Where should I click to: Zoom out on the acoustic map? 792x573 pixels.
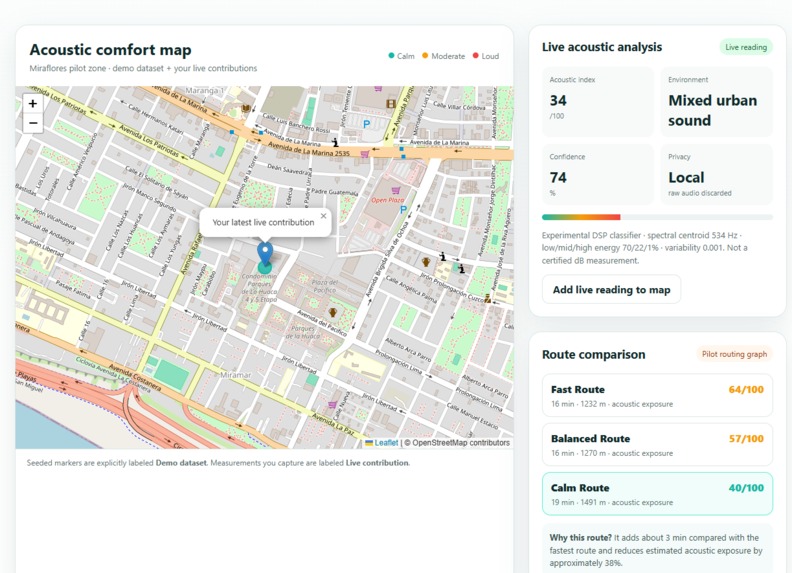[x=33, y=123]
